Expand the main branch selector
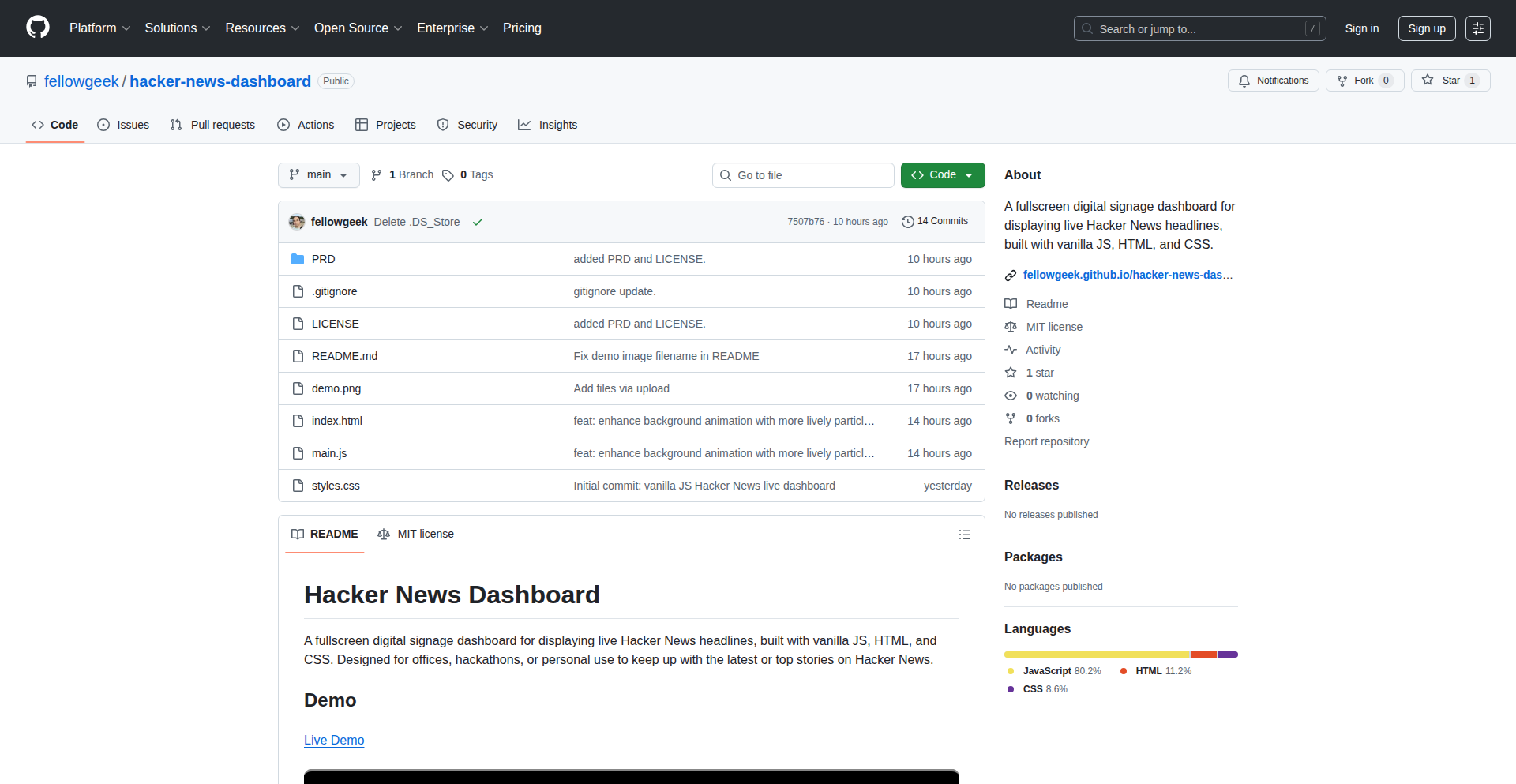The height and width of the screenshot is (784, 1516). click(318, 175)
